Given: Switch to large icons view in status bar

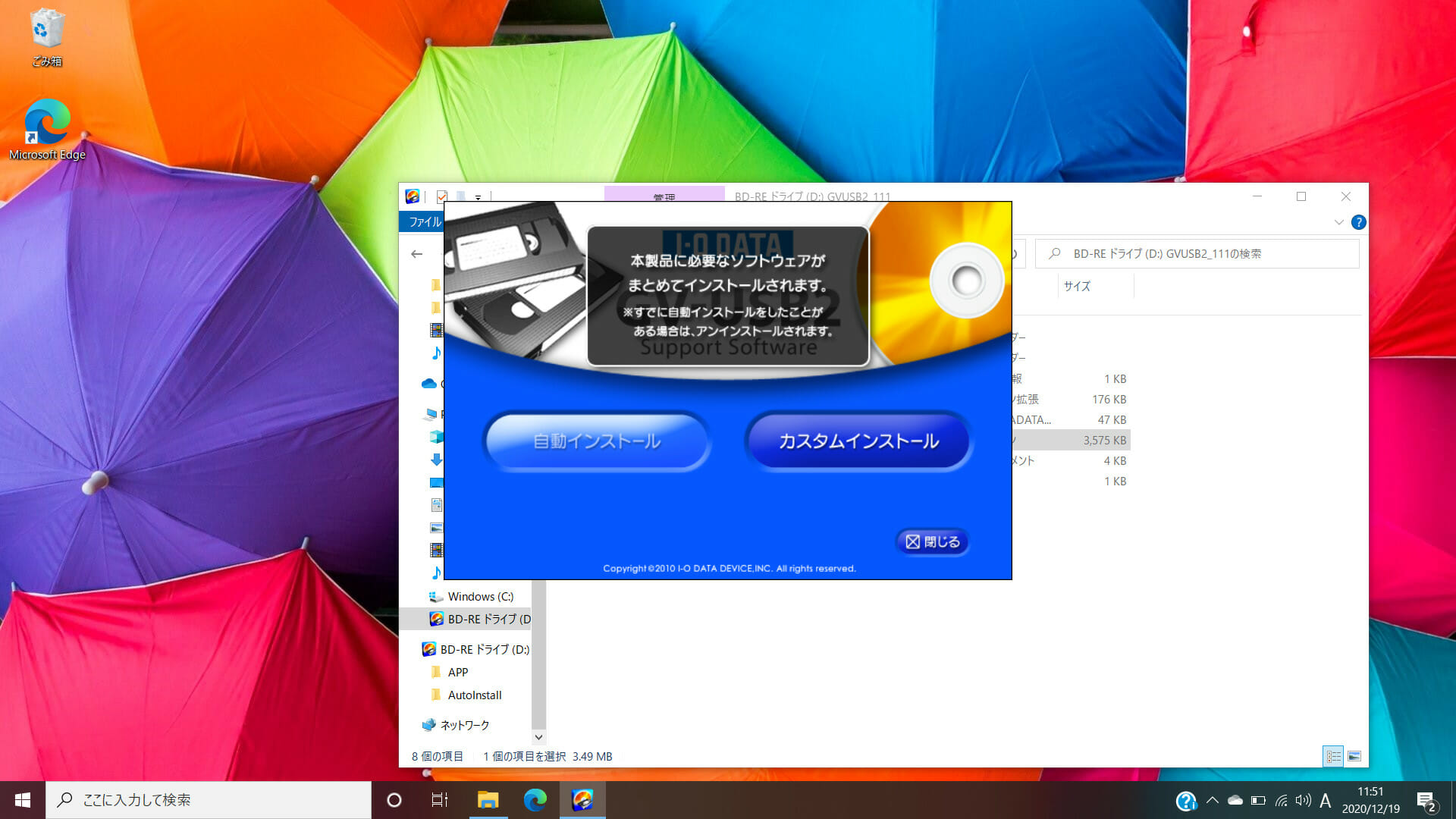Looking at the screenshot, I should [1354, 756].
